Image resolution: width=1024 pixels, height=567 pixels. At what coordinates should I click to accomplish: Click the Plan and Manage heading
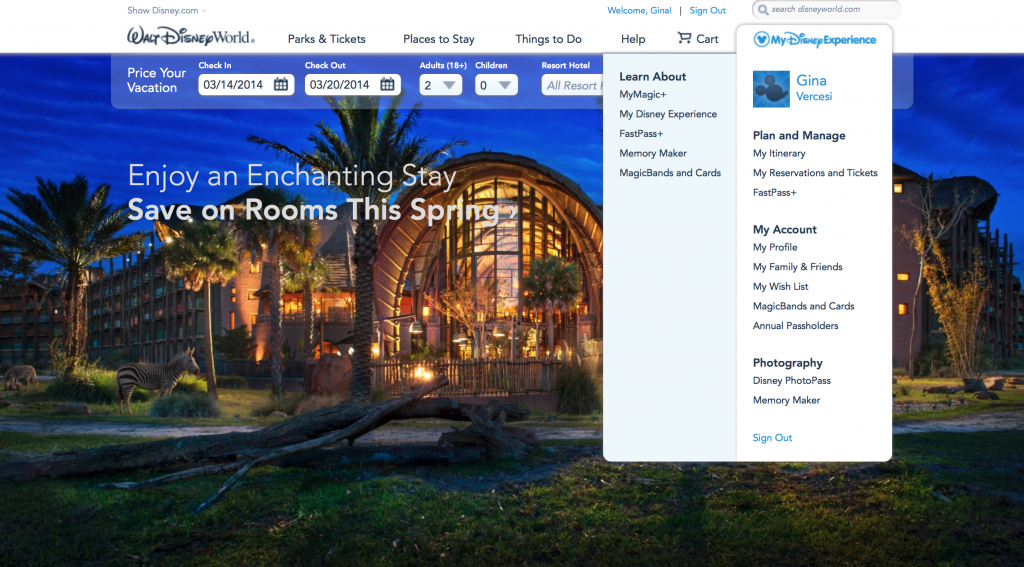[799, 135]
